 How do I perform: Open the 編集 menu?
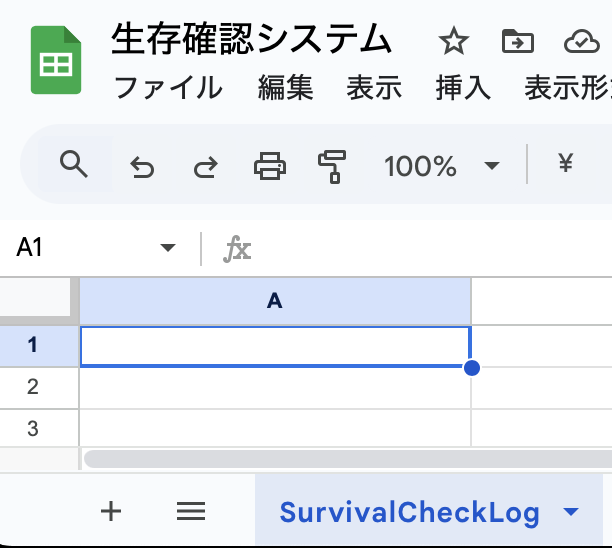[x=285, y=88]
